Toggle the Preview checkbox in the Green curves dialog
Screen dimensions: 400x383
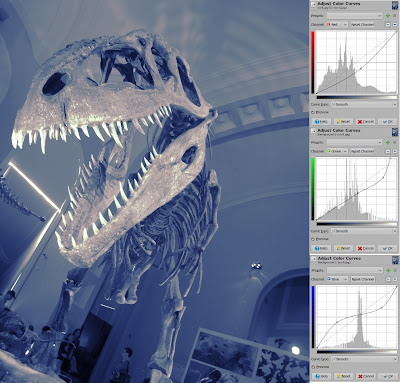313,239
